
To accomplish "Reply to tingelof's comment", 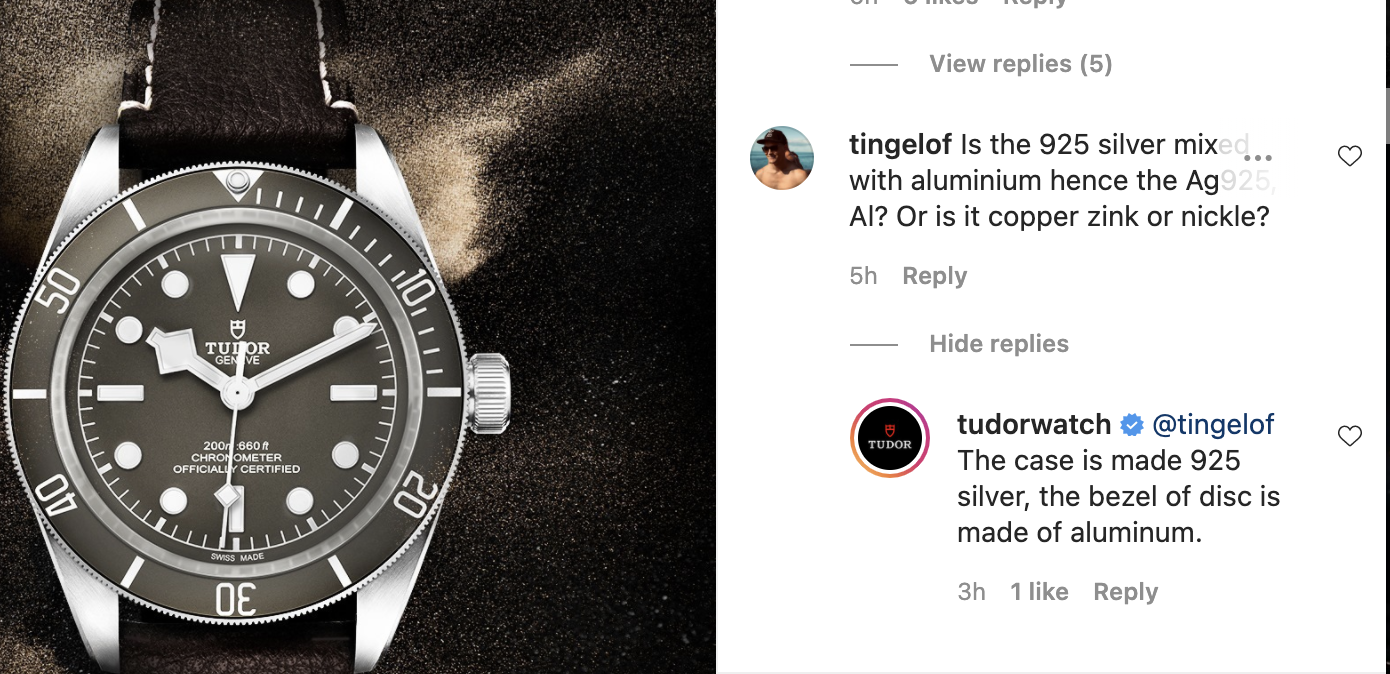I will click(934, 276).
